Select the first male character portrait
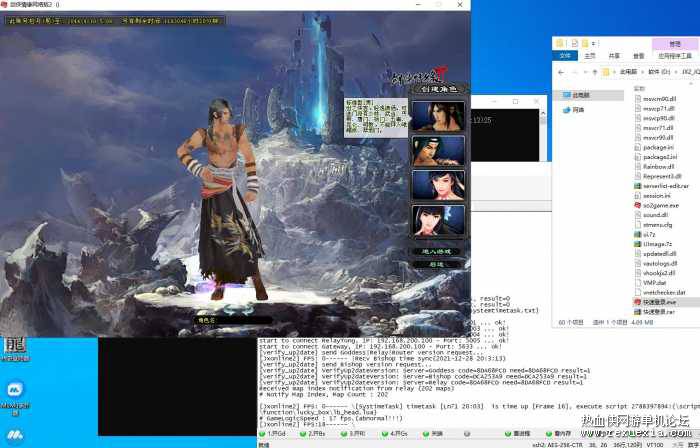 (438, 116)
